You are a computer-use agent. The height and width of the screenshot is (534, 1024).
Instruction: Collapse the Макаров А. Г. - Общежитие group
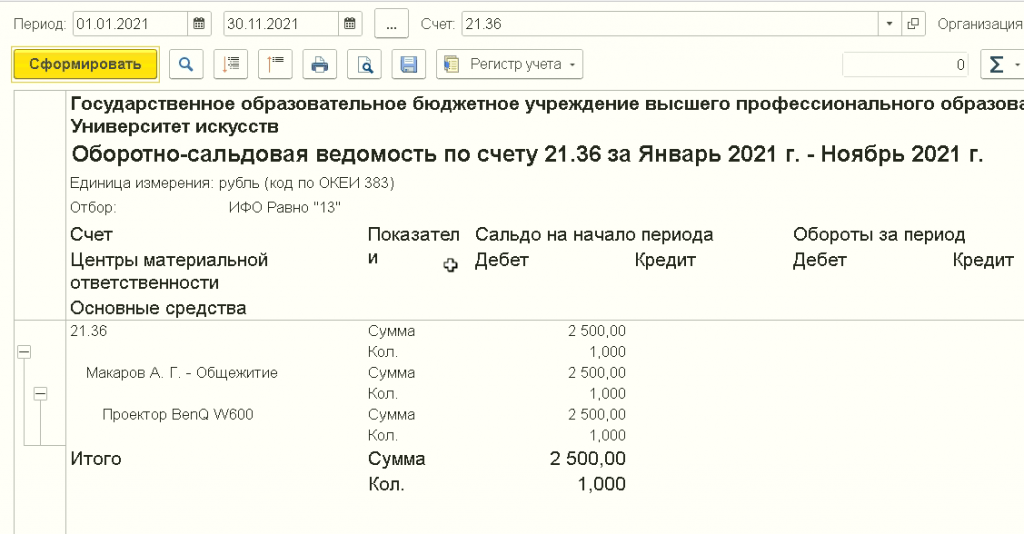(41, 394)
